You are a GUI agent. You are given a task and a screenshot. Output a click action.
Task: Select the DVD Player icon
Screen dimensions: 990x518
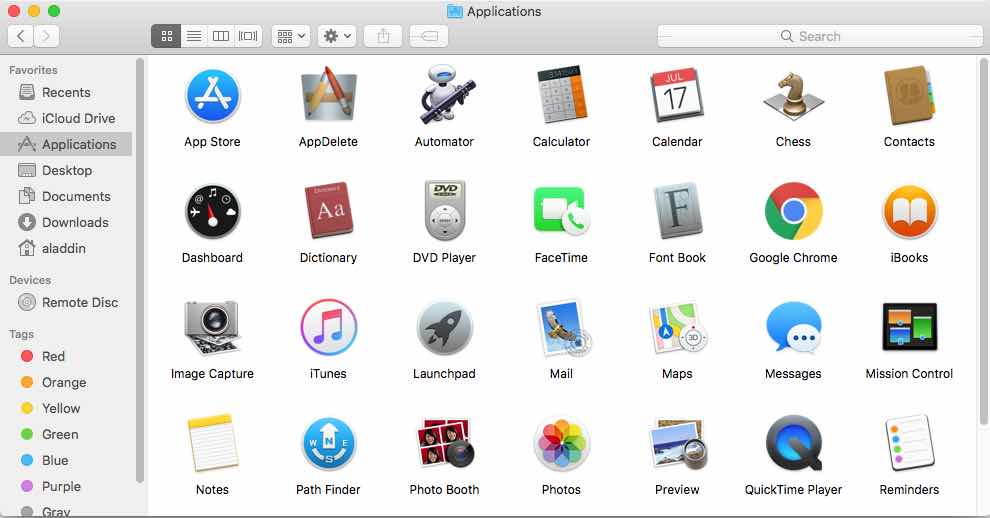point(444,211)
